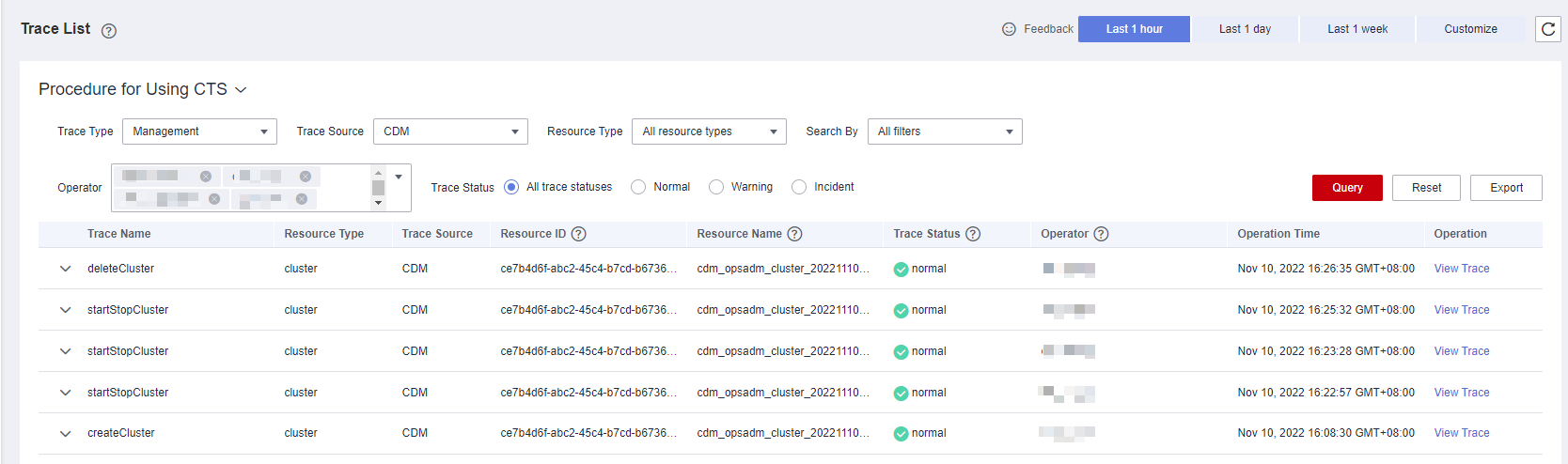1568x464 pixels.
Task: Click the refresh icon at top right
Action: point(1547,29)
